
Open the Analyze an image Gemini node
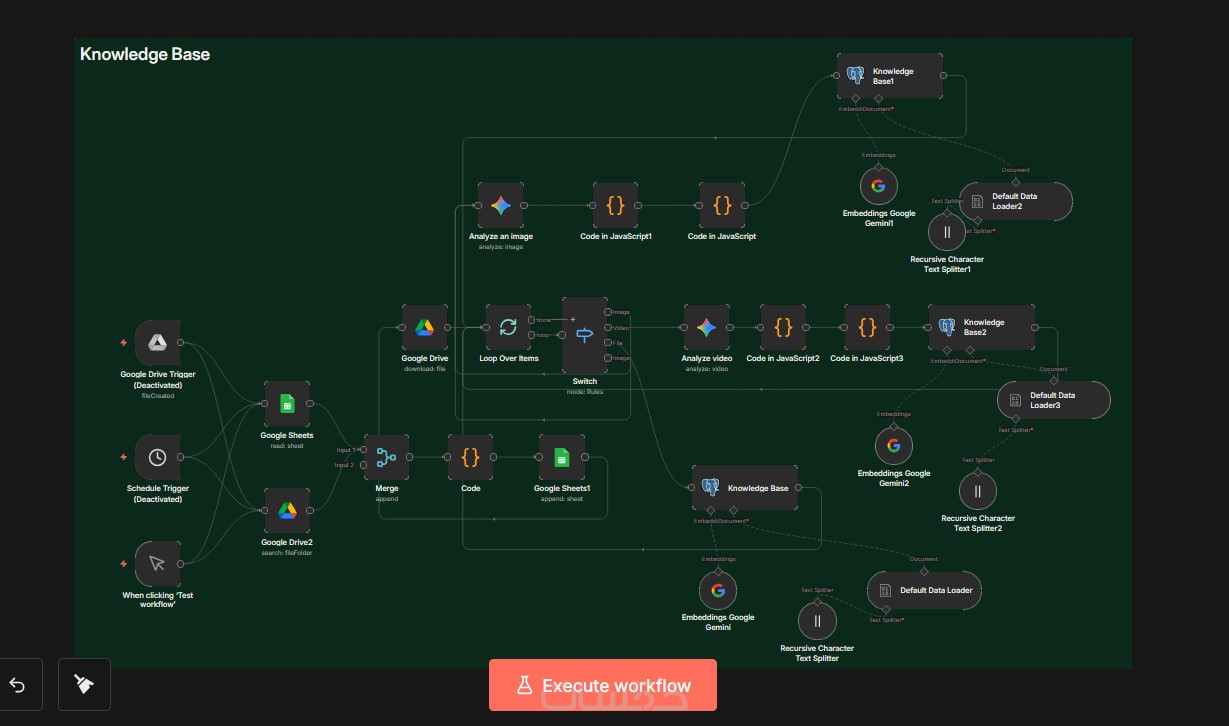coord(501,206)
